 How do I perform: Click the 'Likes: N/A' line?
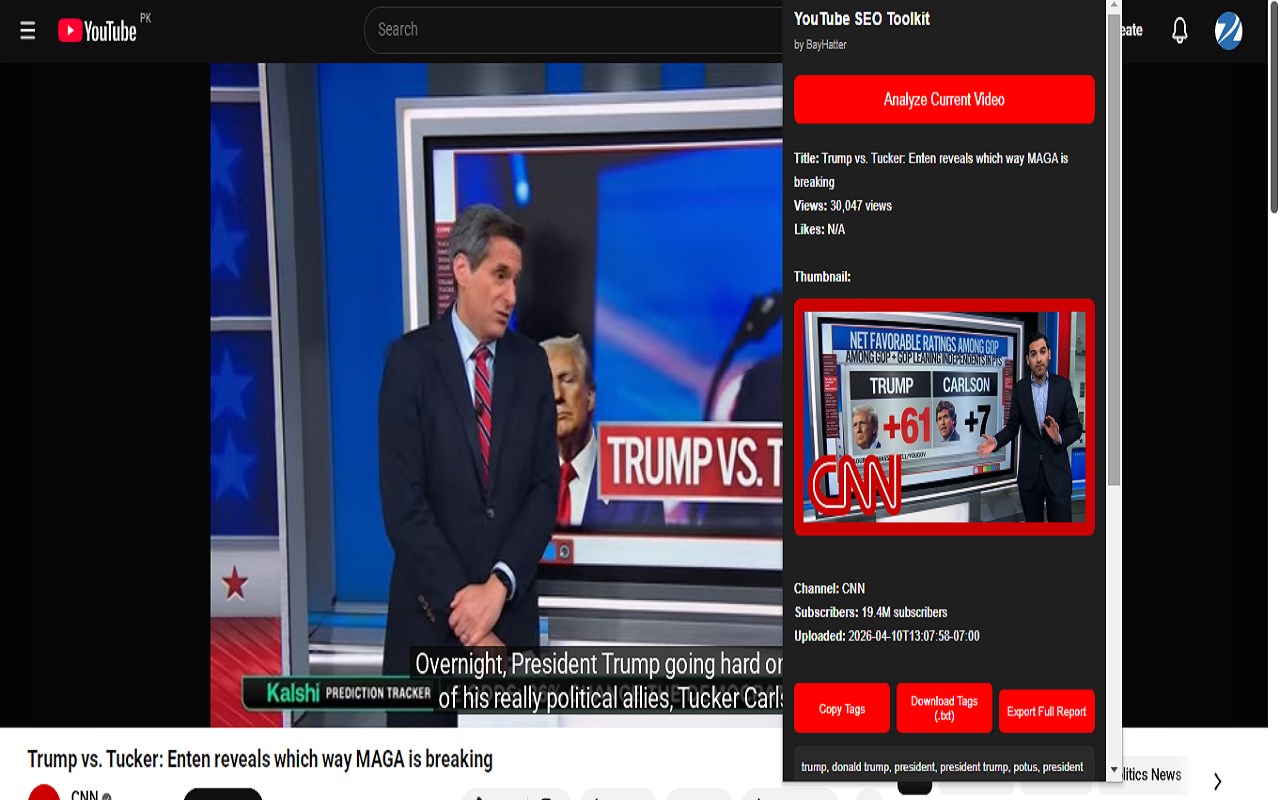pyautogui.click(x=819, y=230)
